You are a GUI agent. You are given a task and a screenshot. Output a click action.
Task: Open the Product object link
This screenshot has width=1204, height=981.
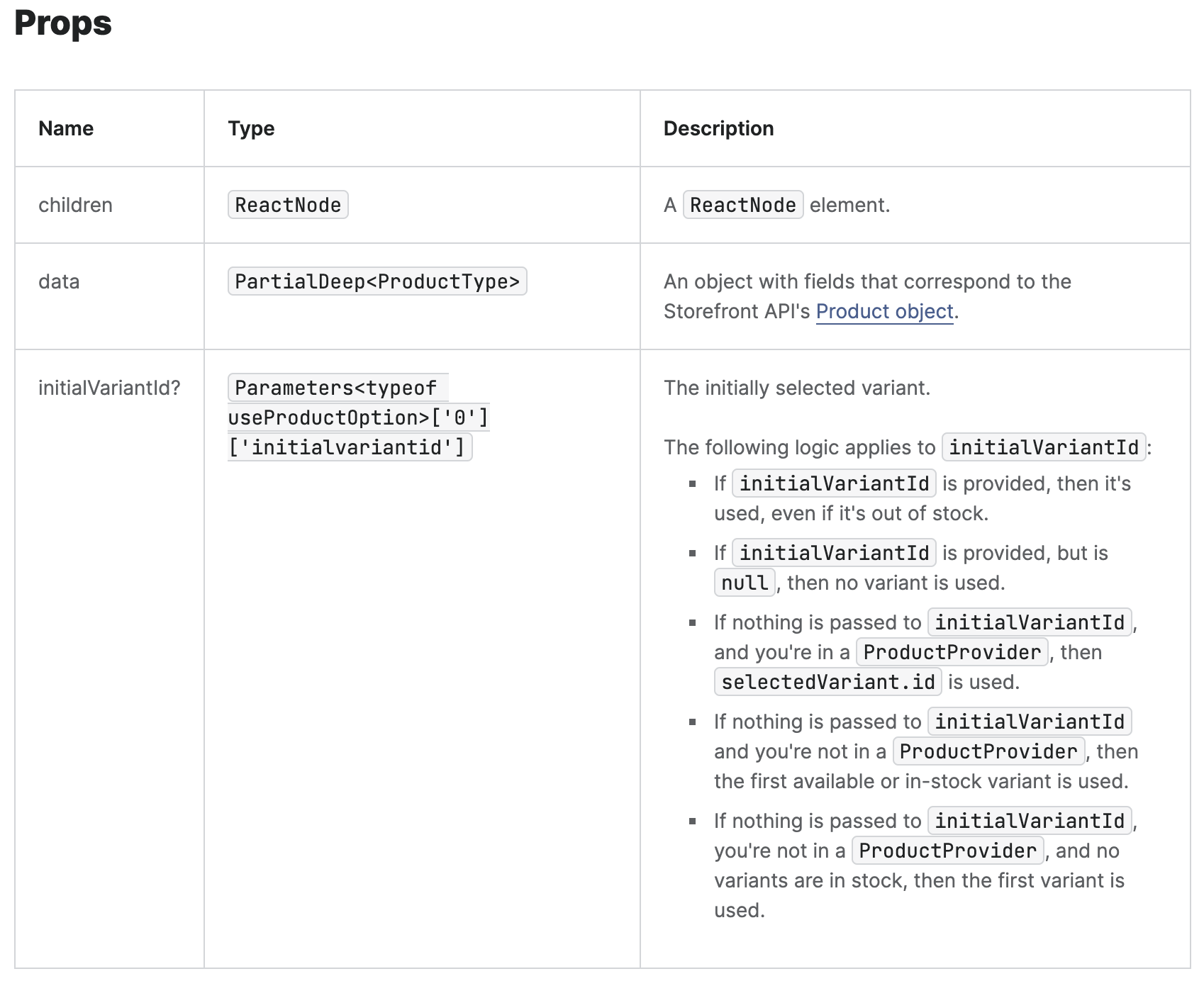point(884,312)
